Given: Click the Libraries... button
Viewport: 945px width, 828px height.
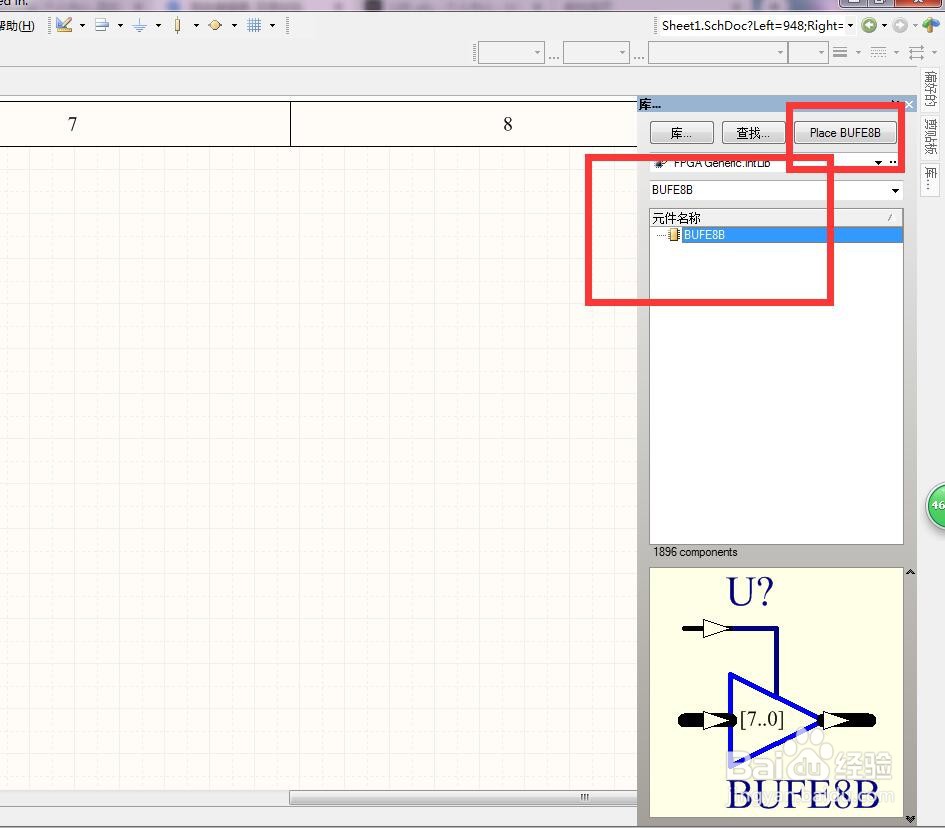Looking at the screenshot, I should (682, 133).
